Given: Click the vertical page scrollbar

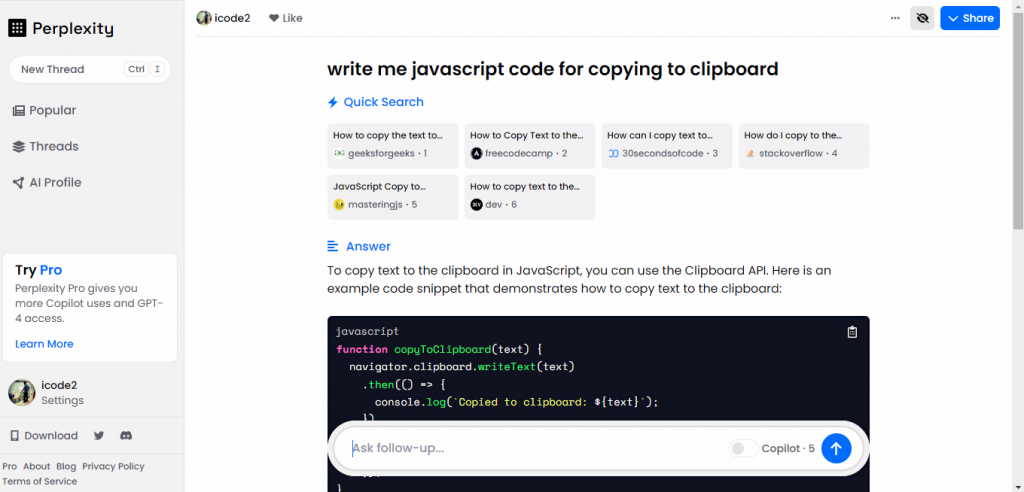Looking at the screenshot, I should point(1018,121).
